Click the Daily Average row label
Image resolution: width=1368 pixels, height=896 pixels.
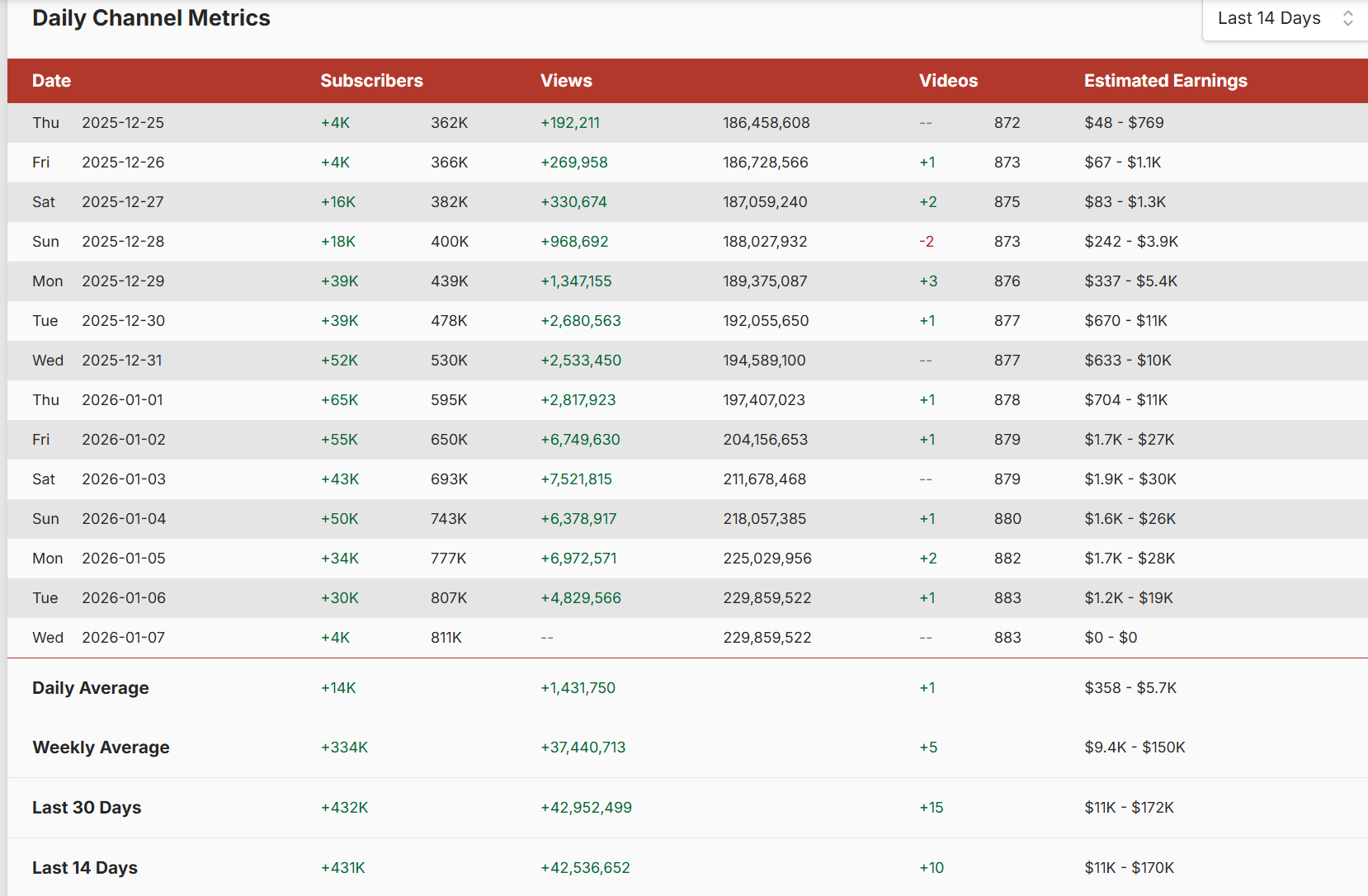(x=91, y=688)
